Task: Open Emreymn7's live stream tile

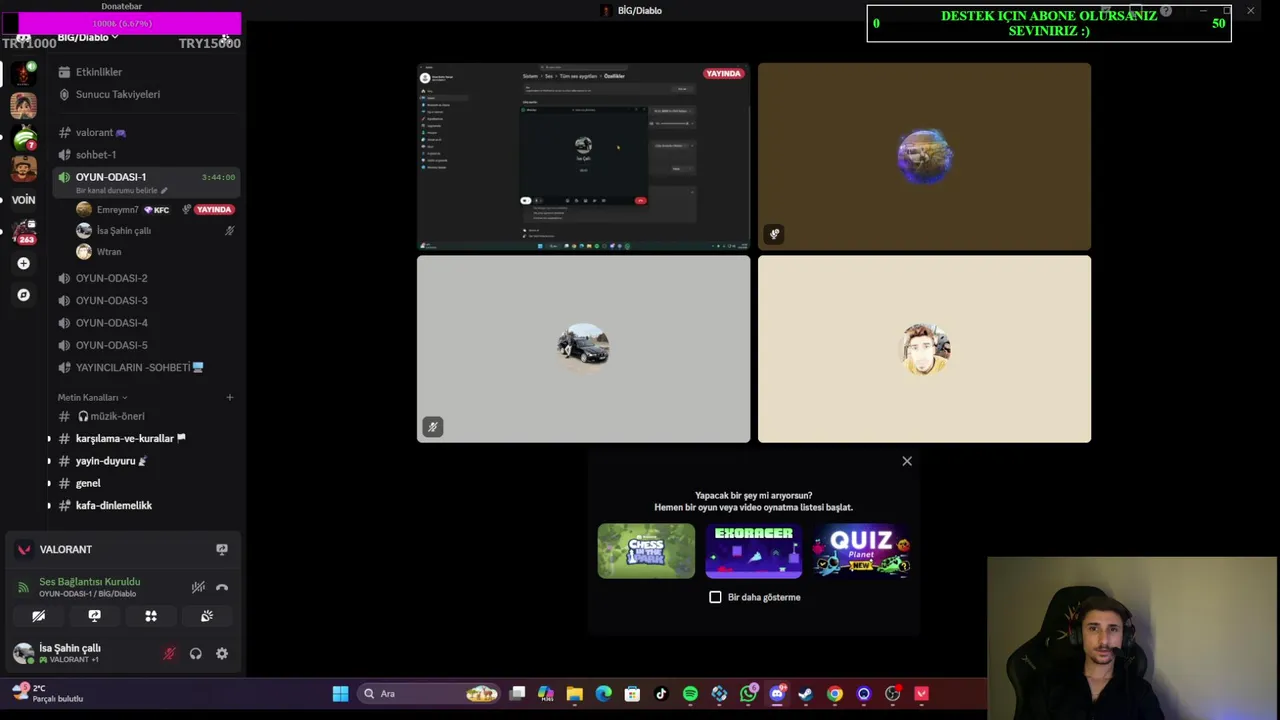Action: pos(583,157)
